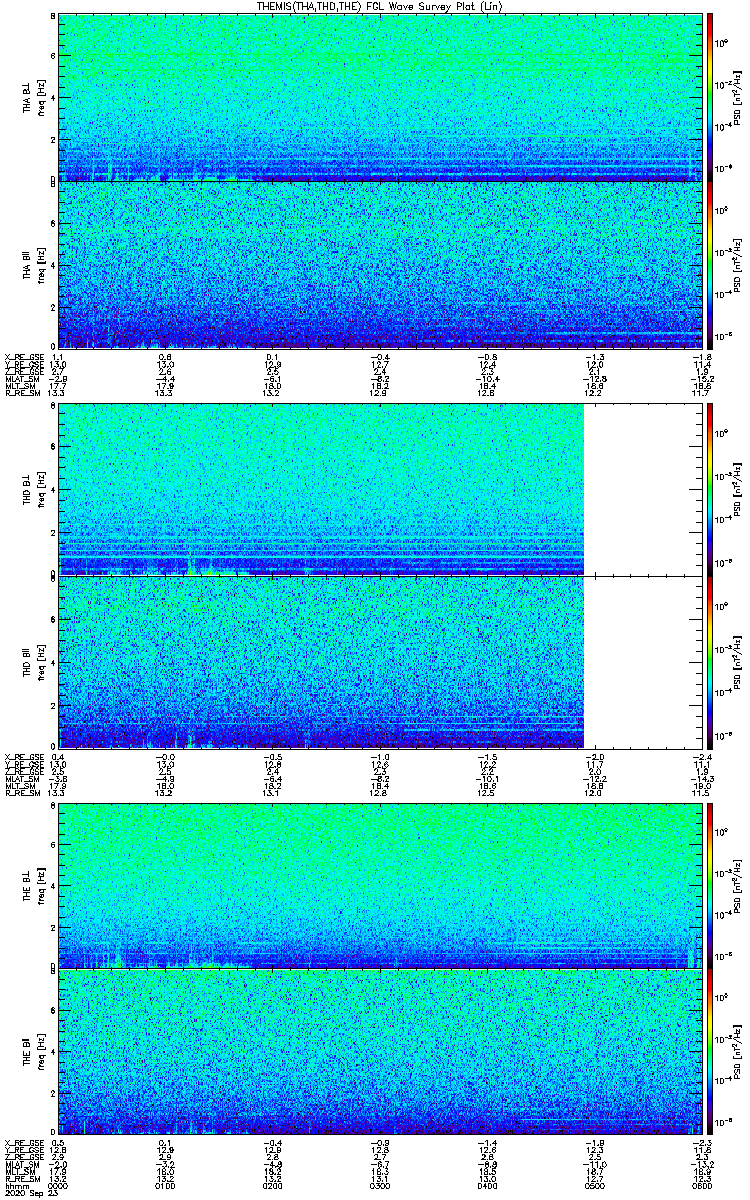The height and width of the screenshot is (1200, 750).
Task: Click the PSD [nT²/Hz] label of THE B⊥ color bar
Action: pos(739,885)
